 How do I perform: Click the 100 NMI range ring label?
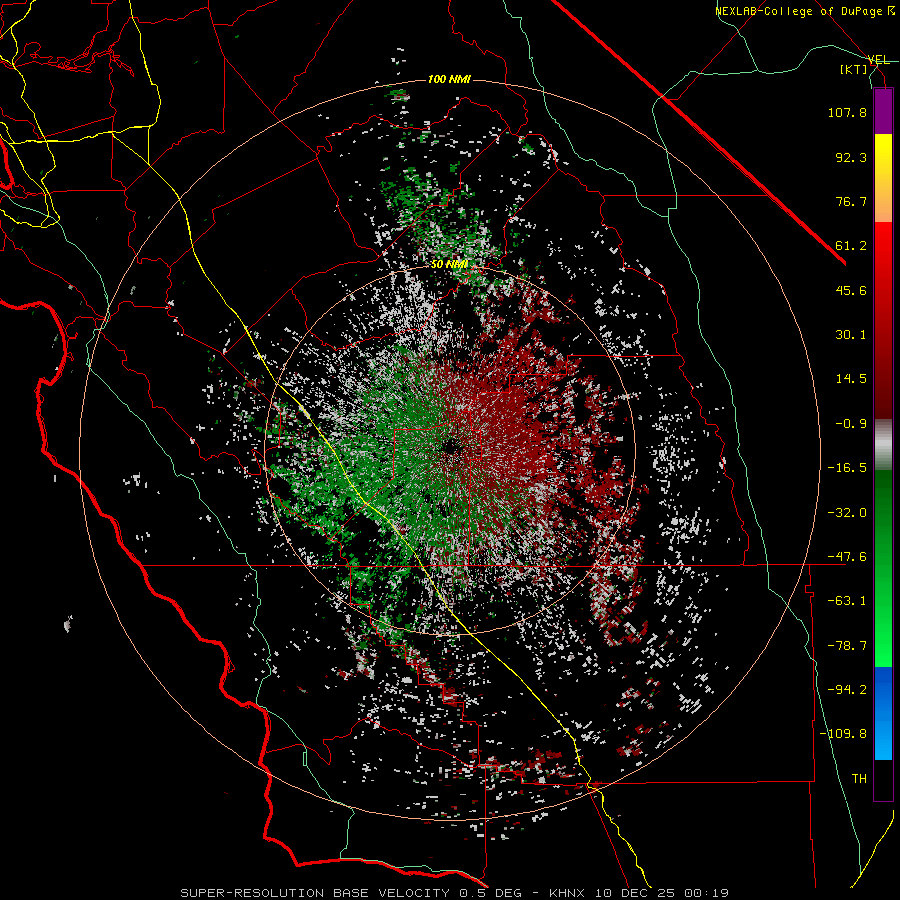[x=449, y=79]
